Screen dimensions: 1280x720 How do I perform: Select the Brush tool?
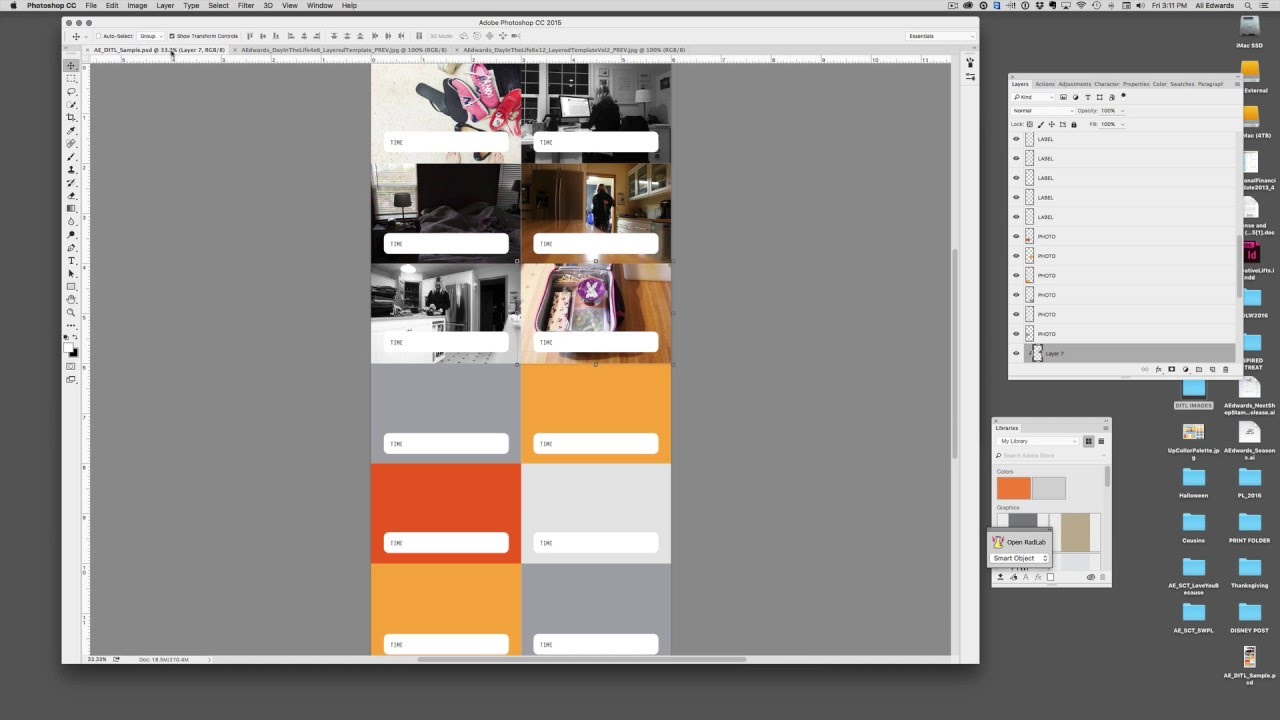click(x=71, y=157)
